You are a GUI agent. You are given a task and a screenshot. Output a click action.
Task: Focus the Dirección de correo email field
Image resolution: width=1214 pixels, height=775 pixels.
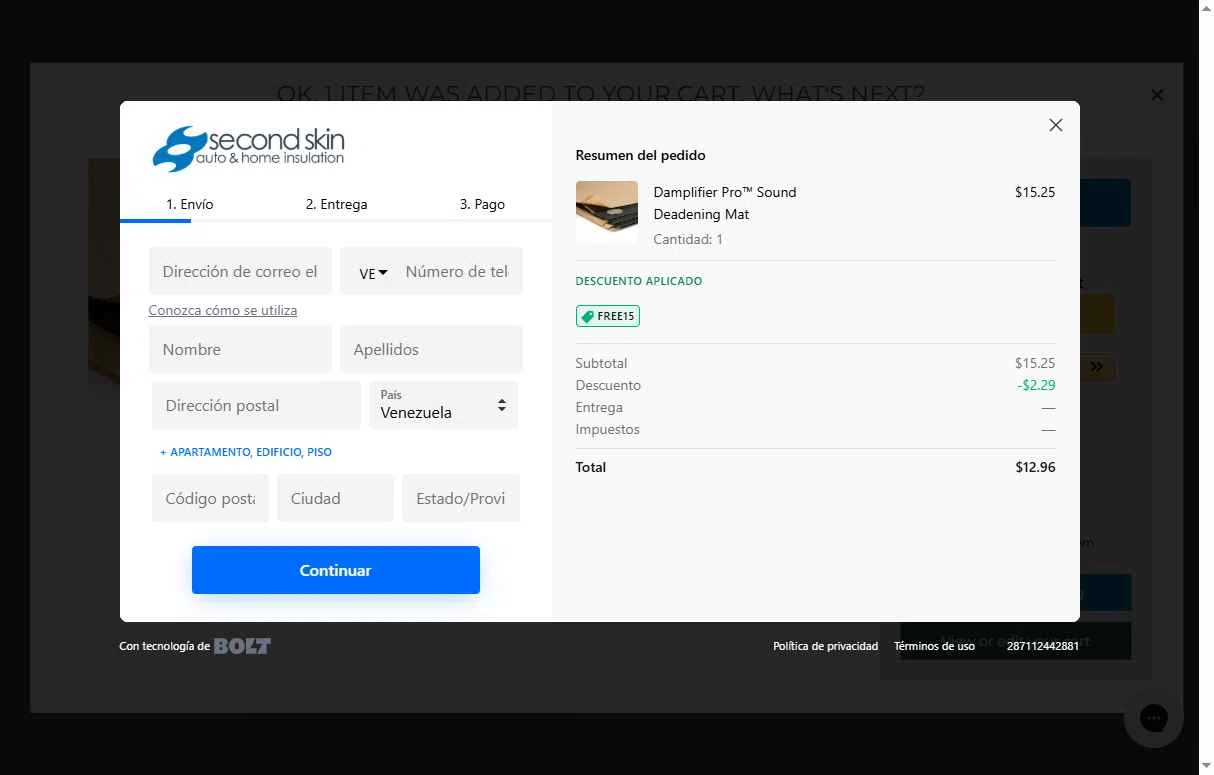point(240,271)
